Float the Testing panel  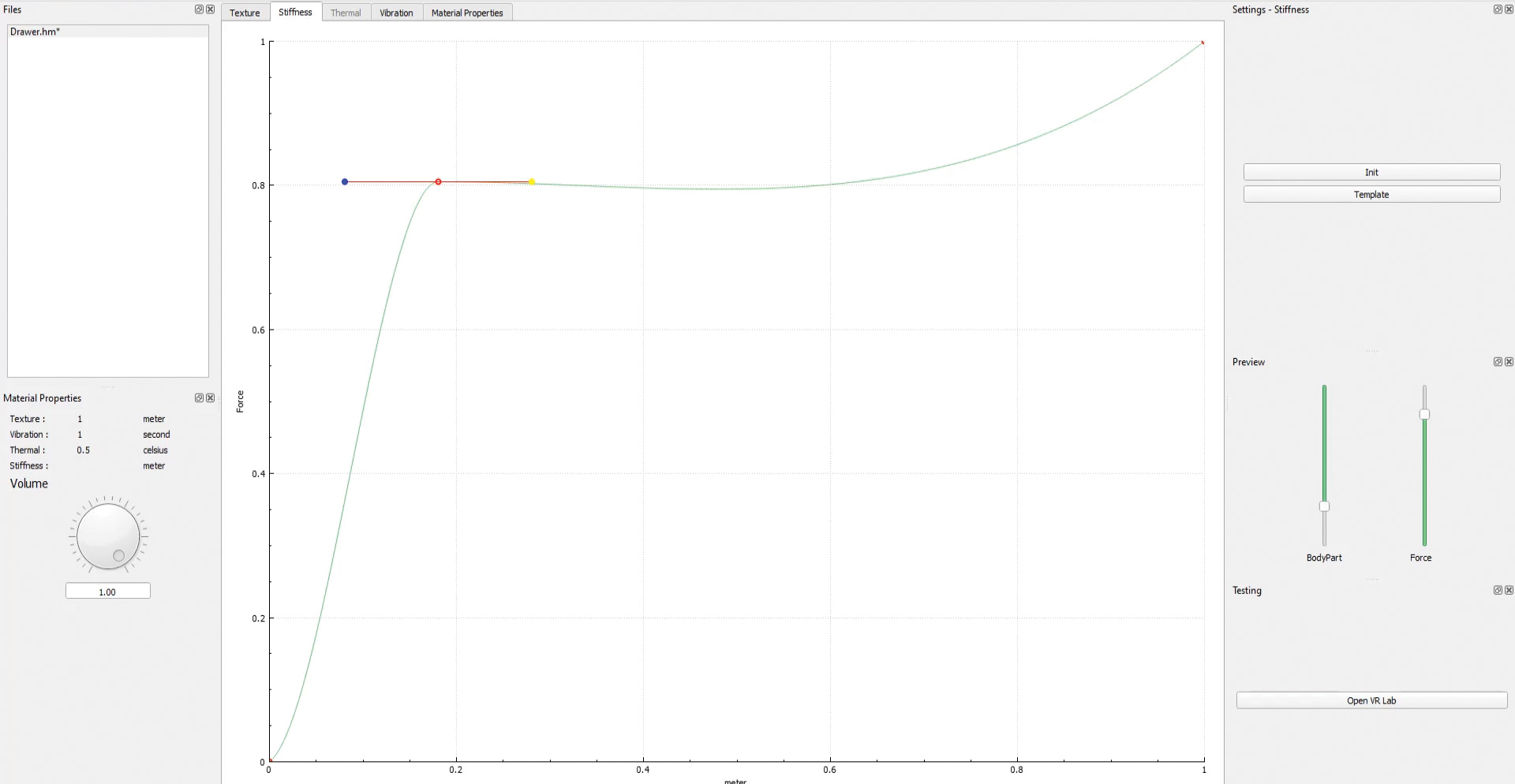[x=1497, y=591]
